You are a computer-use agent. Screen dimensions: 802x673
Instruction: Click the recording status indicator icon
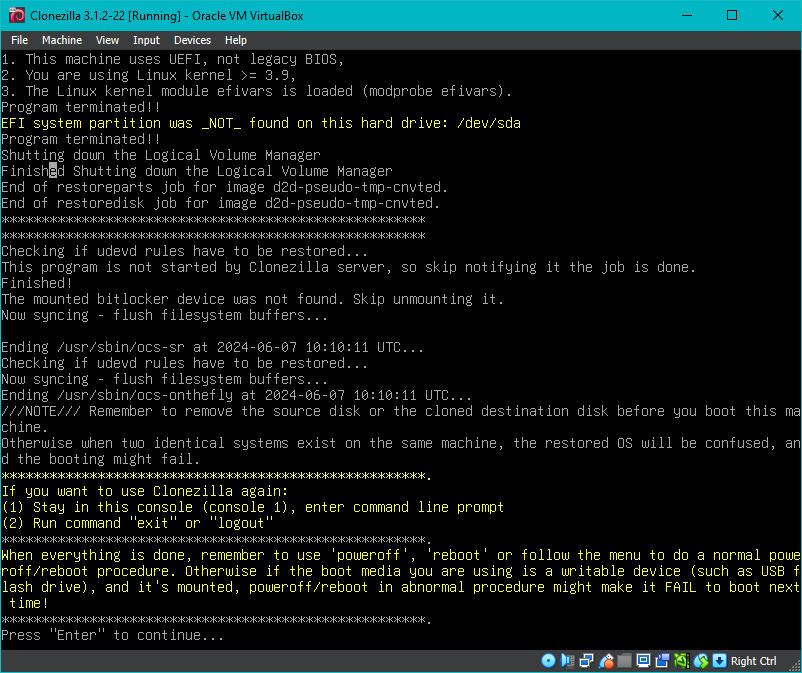tap(663, 661)
